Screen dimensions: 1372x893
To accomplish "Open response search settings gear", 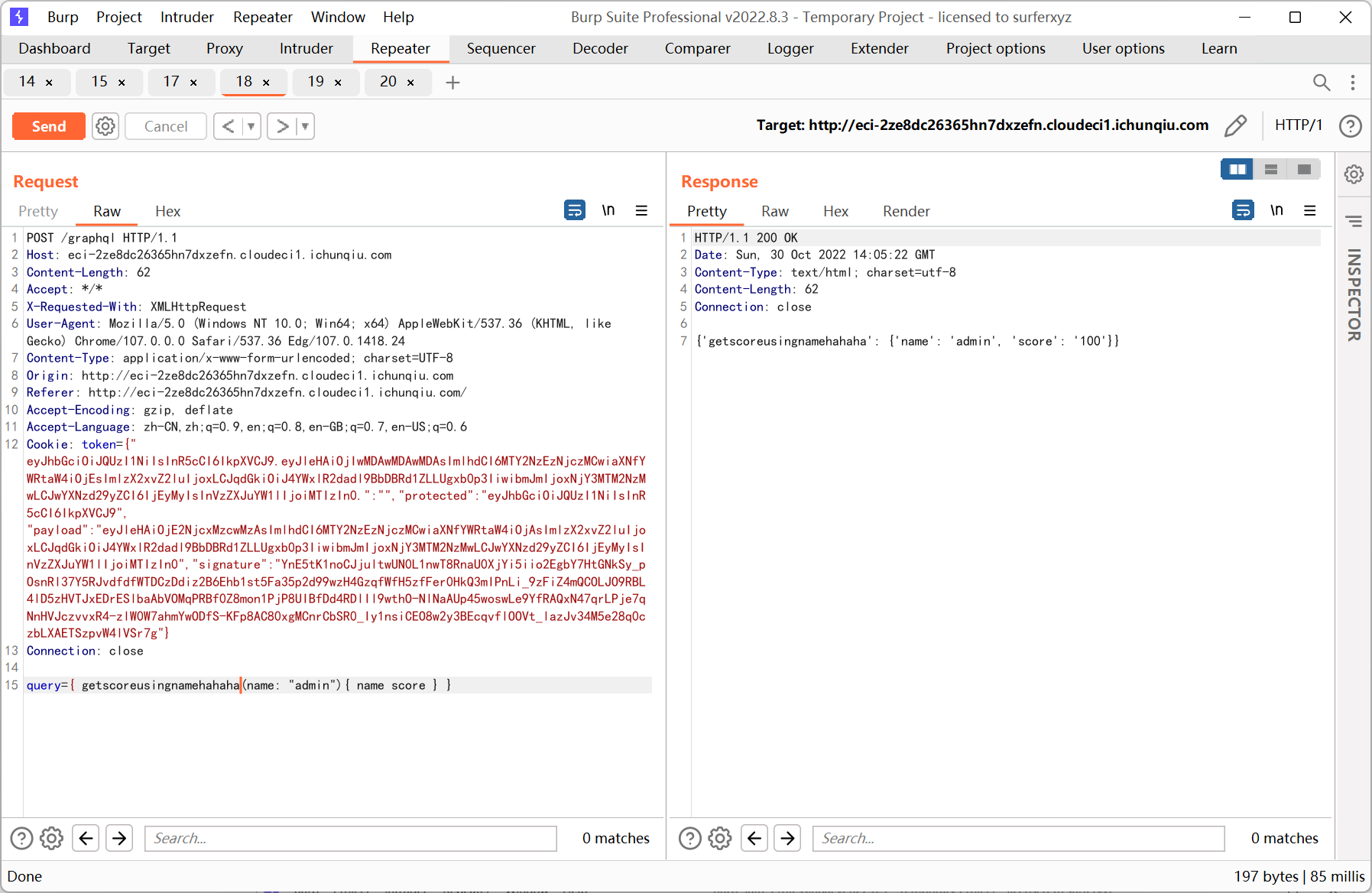I will coord(720,839).
